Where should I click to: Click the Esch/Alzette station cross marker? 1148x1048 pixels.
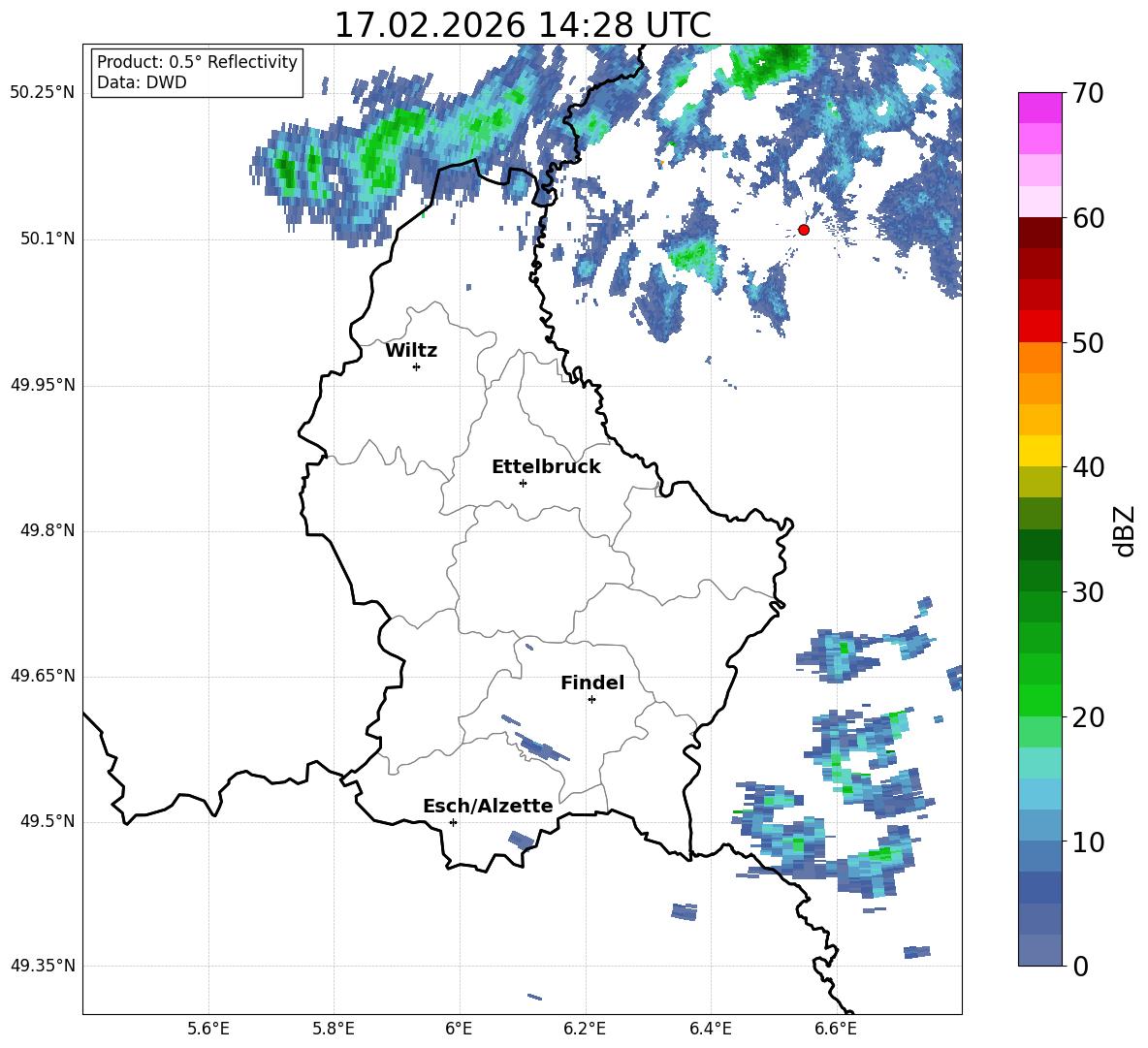(x=453, y=822)
